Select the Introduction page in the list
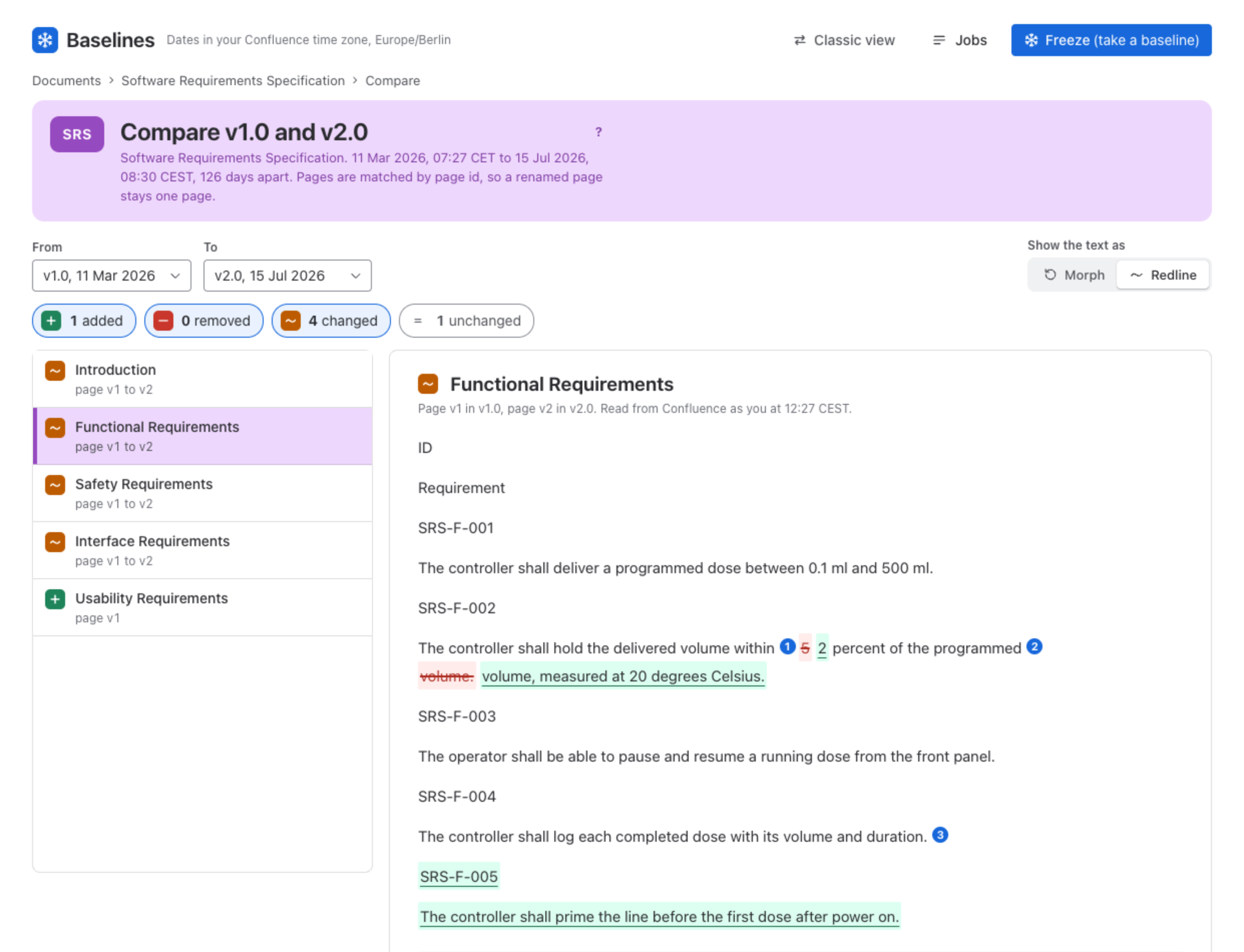 click(x=202, y=379)
